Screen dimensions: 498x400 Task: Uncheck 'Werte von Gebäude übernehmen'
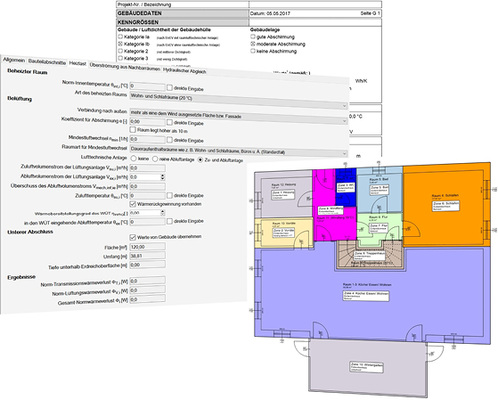click(x=133, y=237)
